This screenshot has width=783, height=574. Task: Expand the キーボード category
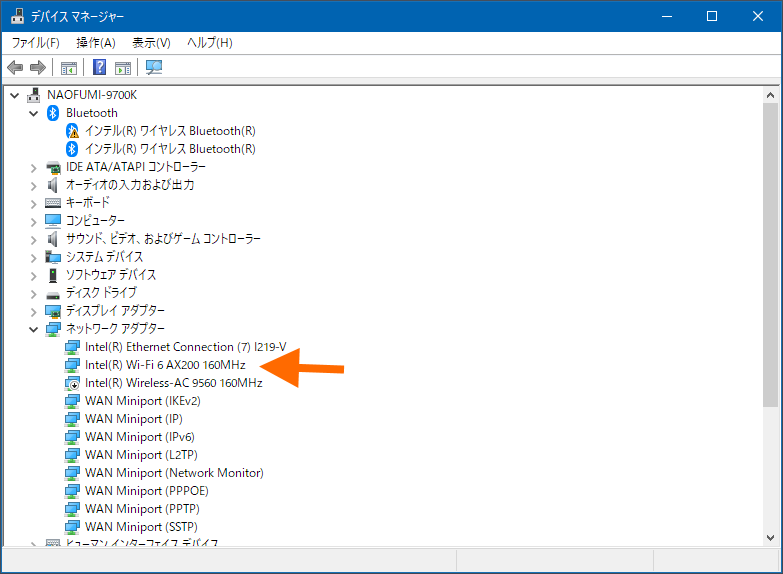pyautogui.click(x=33, y=204)
